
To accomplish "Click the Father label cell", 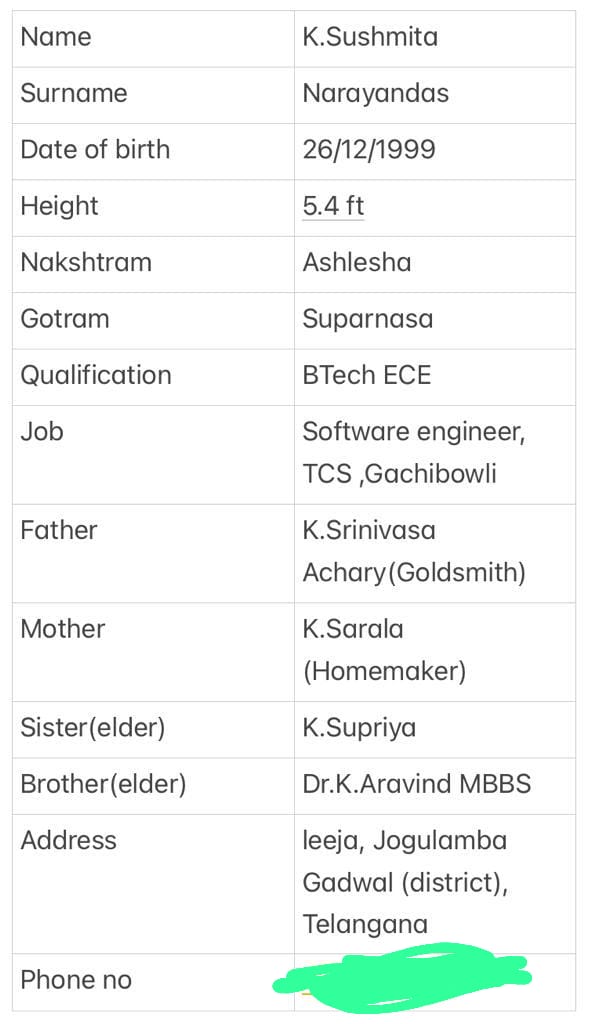I will point(153,553).
